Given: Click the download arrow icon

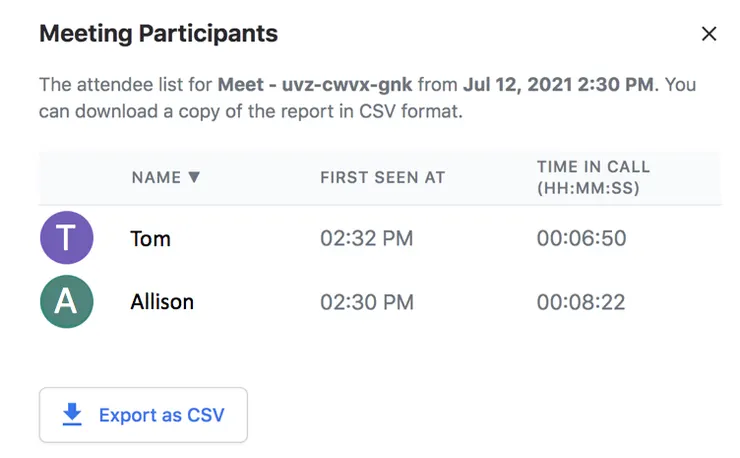Looking at the screenshot, I should pyautogui.click(x=72, y=415).
